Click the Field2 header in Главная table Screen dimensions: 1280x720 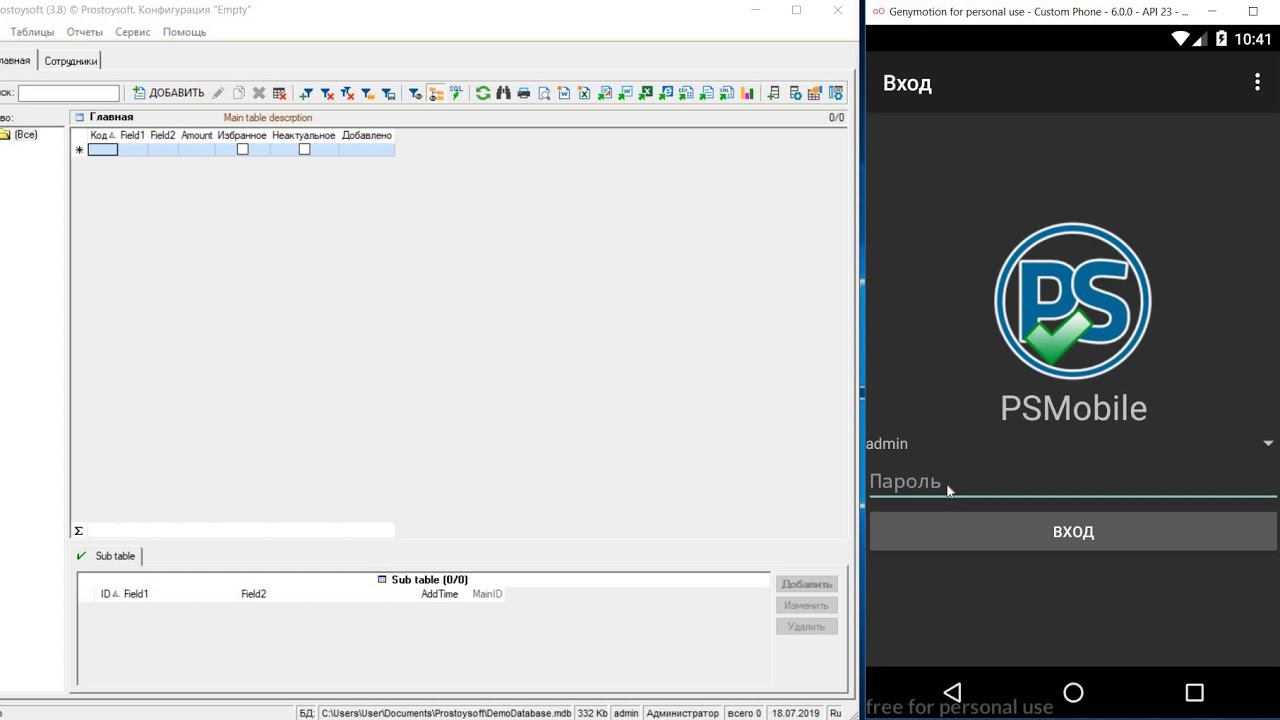(163, 135)
